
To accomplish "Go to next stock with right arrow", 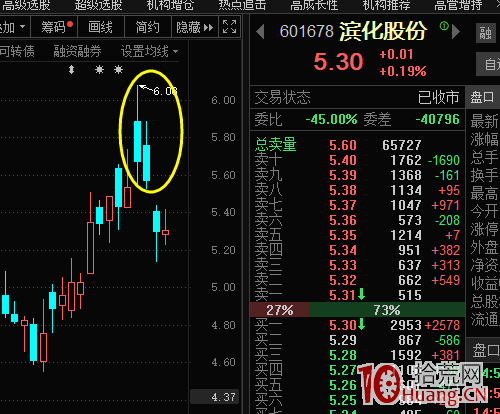I will tap(456, 32).
